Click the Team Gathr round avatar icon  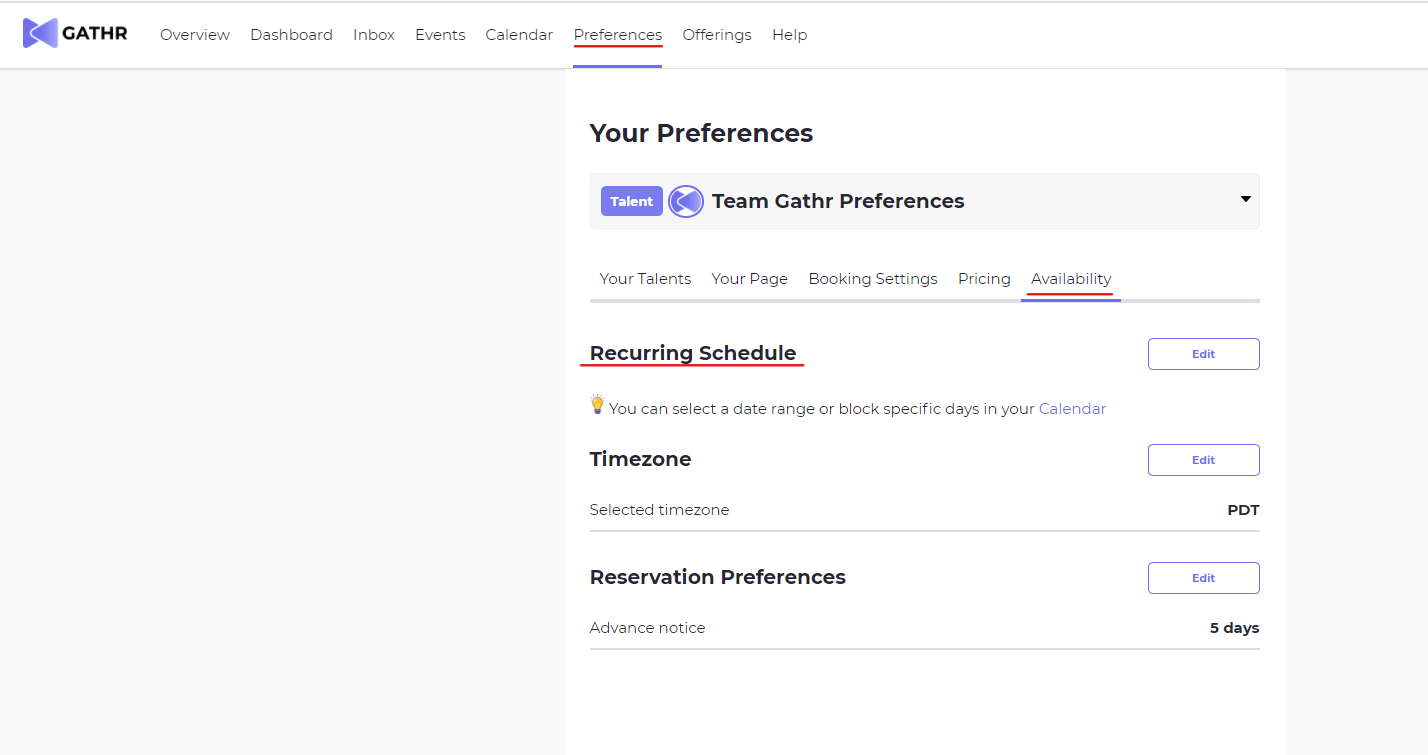point(686,201)
